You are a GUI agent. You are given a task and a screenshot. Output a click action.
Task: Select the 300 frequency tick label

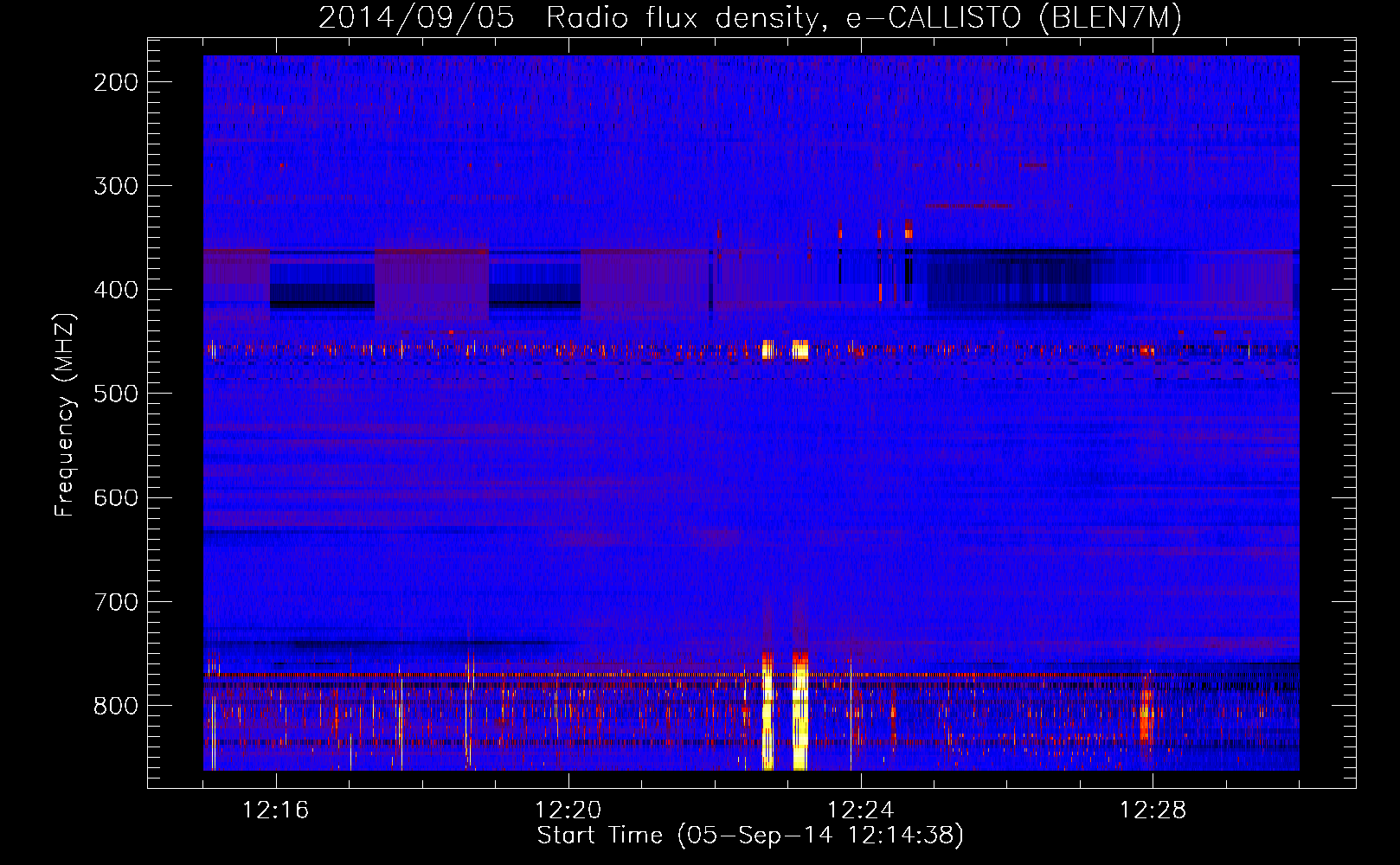(116, 186)
